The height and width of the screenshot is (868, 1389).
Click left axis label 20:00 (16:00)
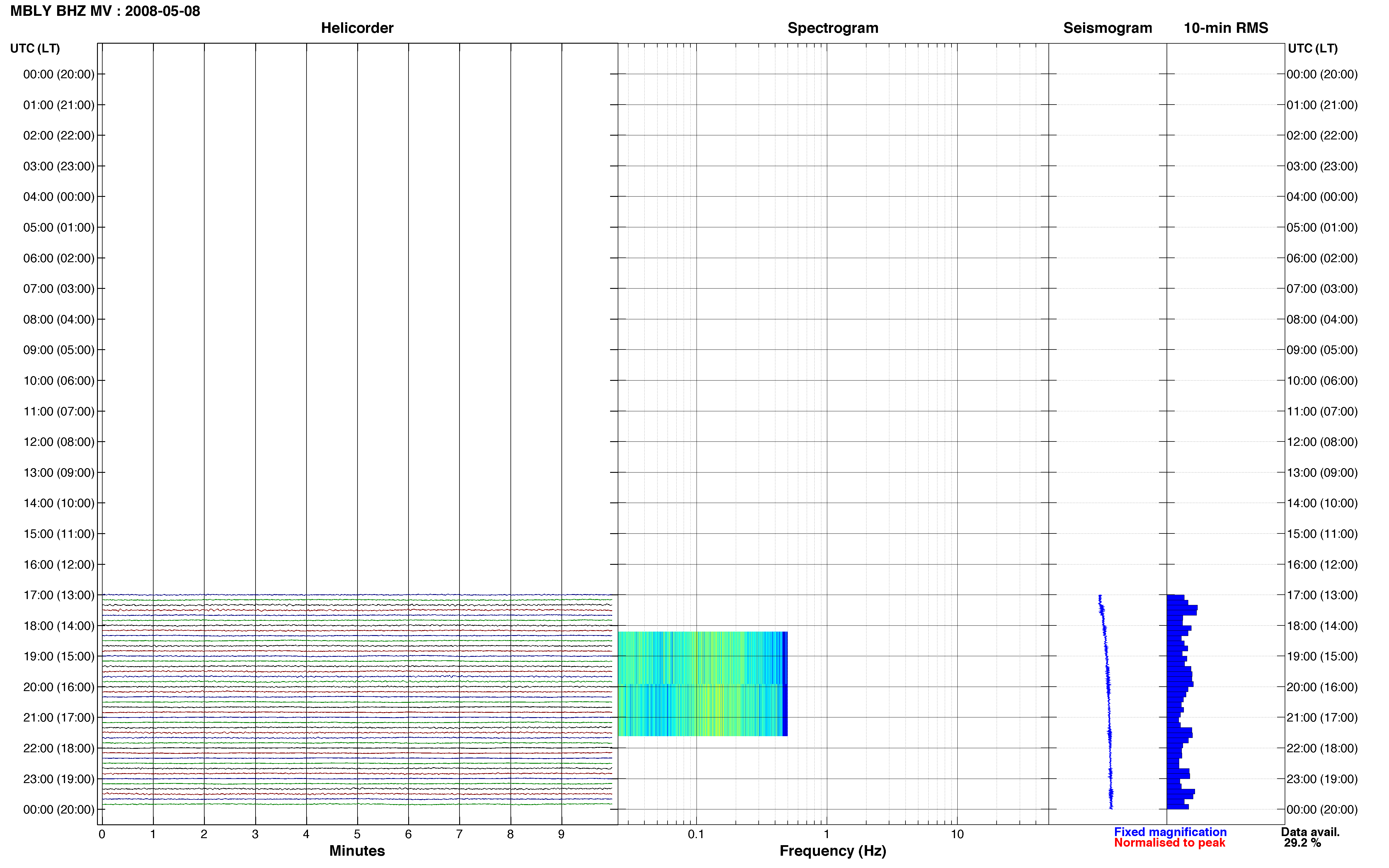click(x=59, y=687)
